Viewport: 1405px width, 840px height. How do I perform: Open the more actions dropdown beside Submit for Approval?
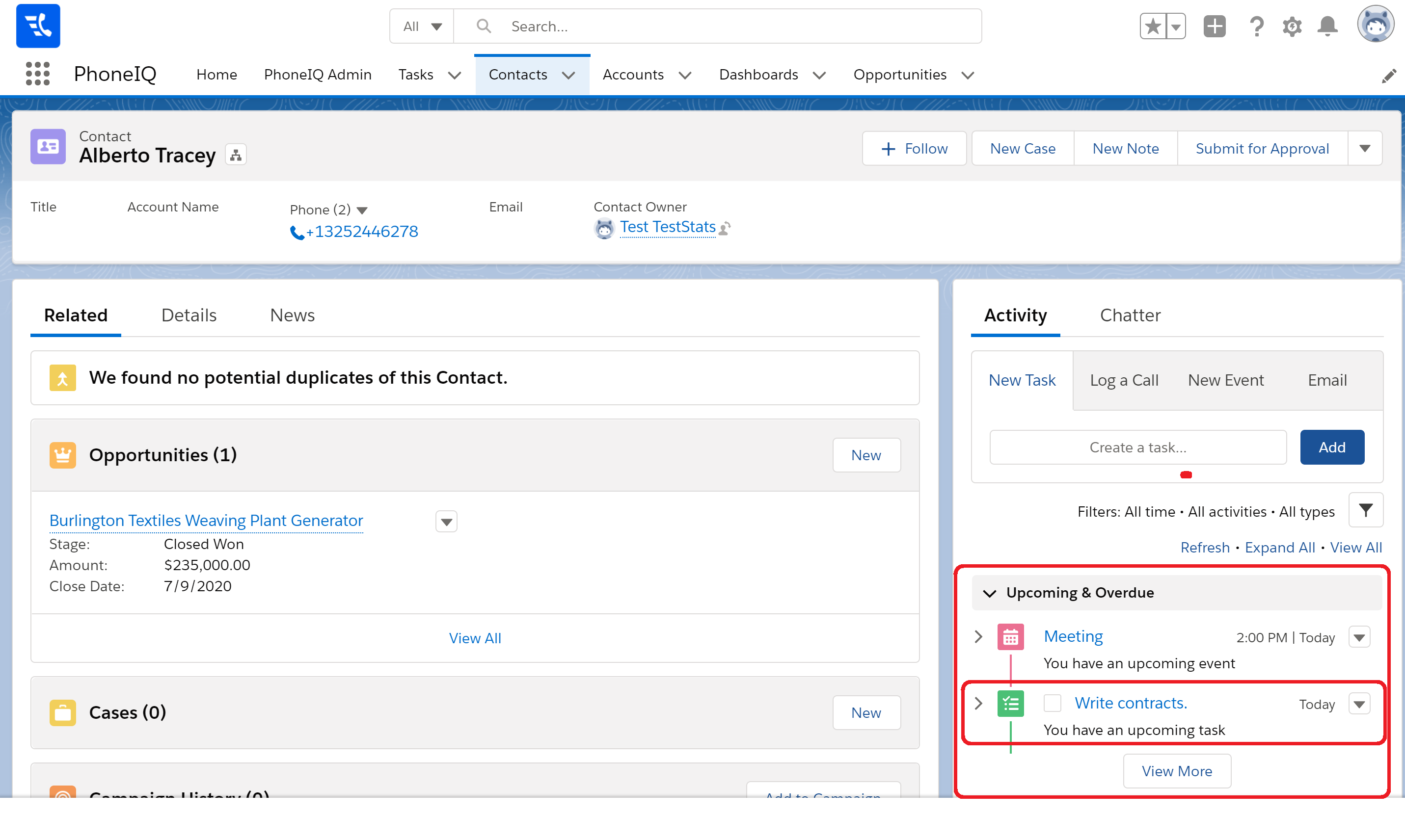1365,149
